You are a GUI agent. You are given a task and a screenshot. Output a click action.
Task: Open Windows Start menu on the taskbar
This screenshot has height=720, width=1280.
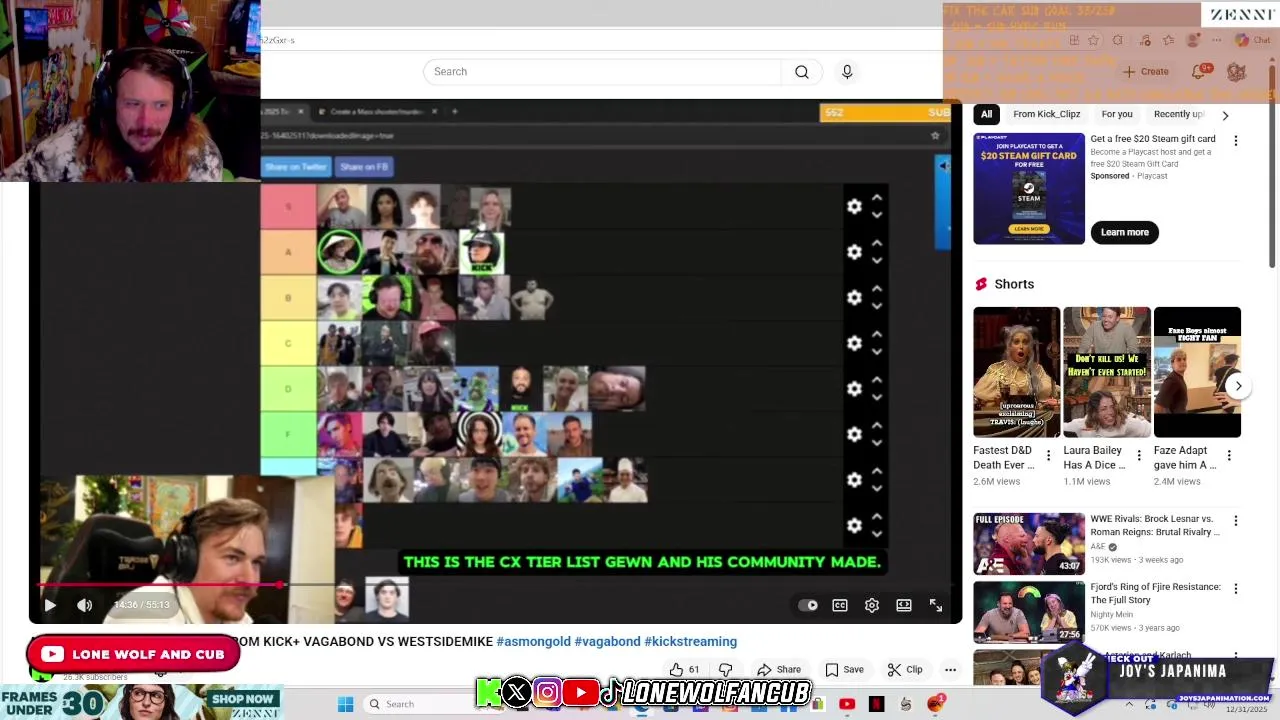pyautogui.click(x=345, y=704)
